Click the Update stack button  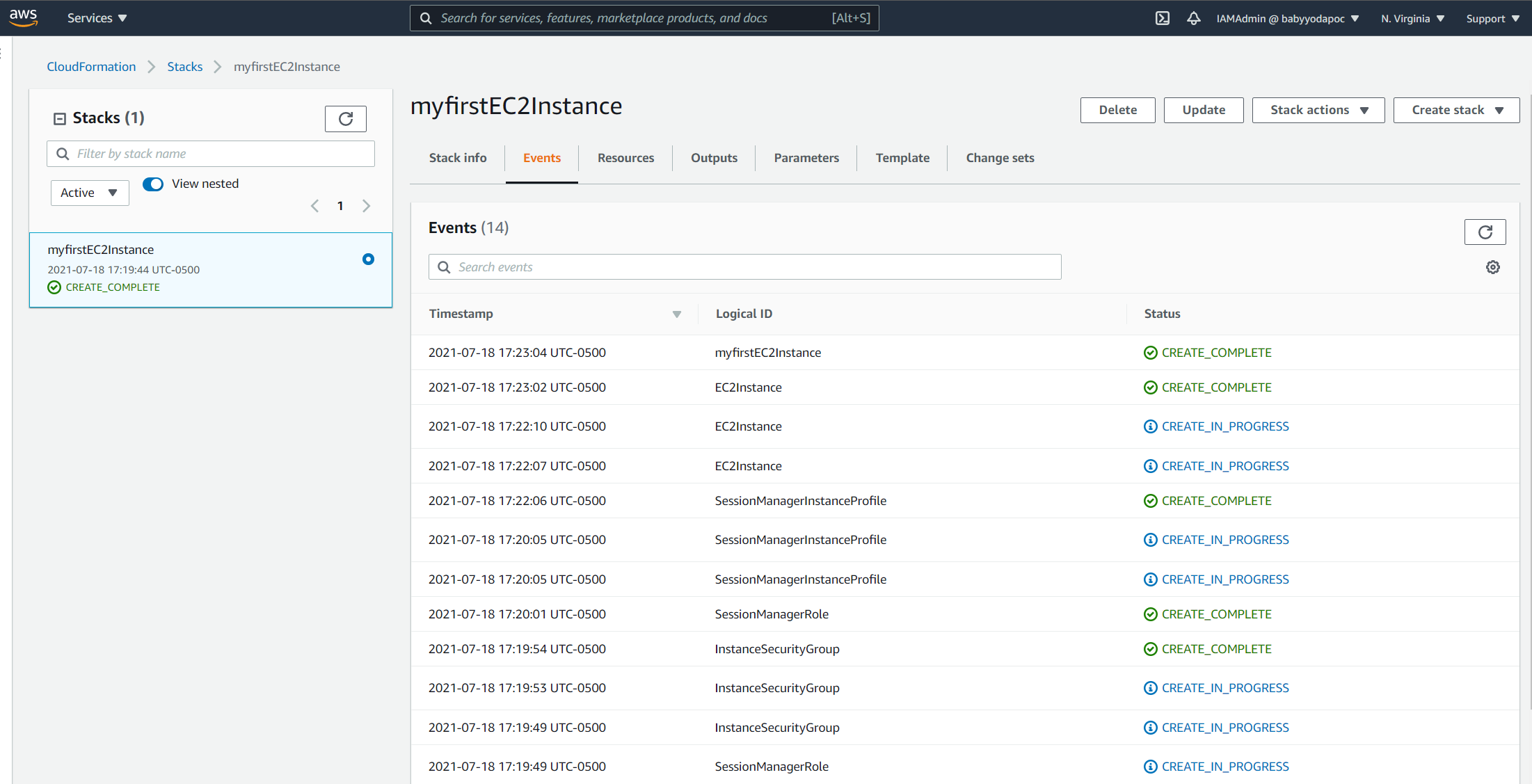(1204, 110)
